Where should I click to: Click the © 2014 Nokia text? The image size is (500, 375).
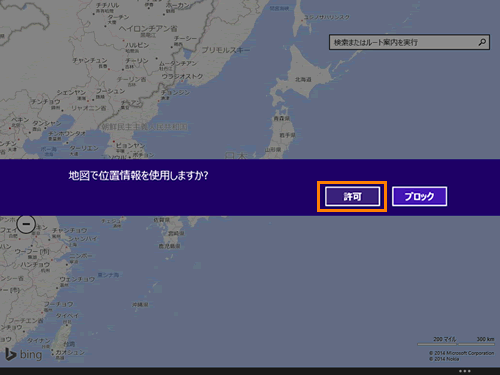pyautogui.click(x=444, y=359)
